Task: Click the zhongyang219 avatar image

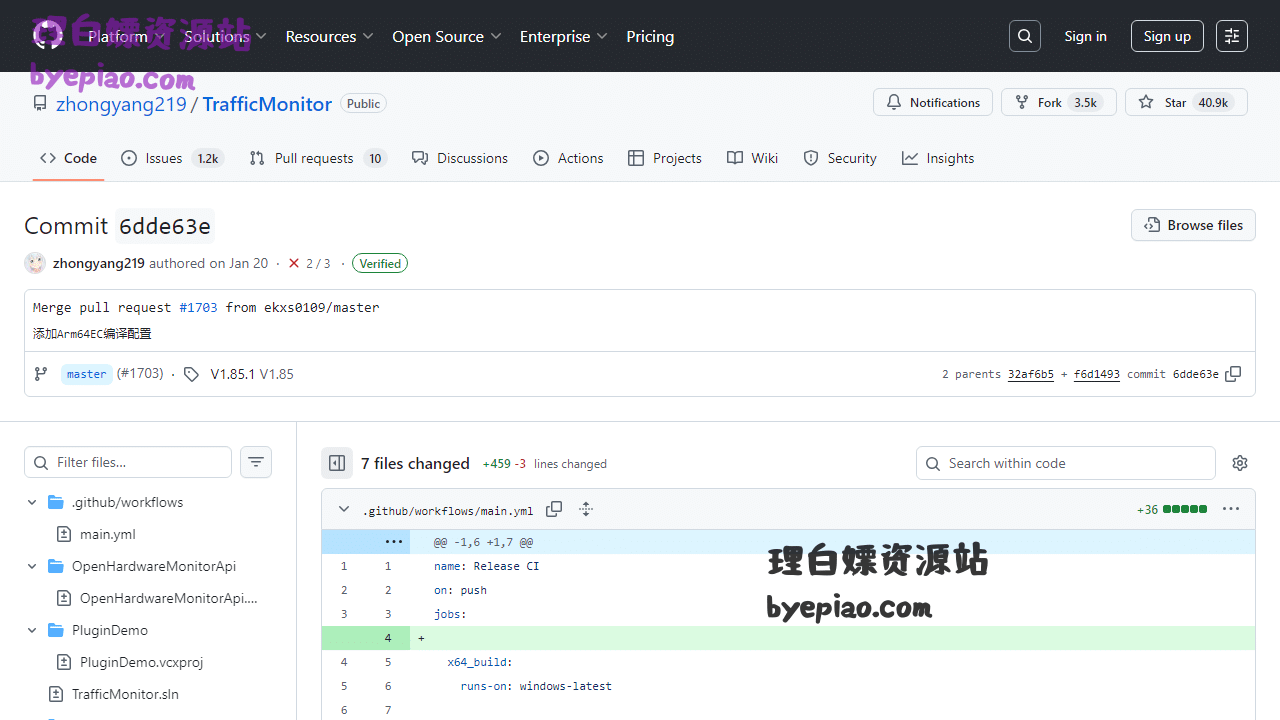Action: coord(35,263)
